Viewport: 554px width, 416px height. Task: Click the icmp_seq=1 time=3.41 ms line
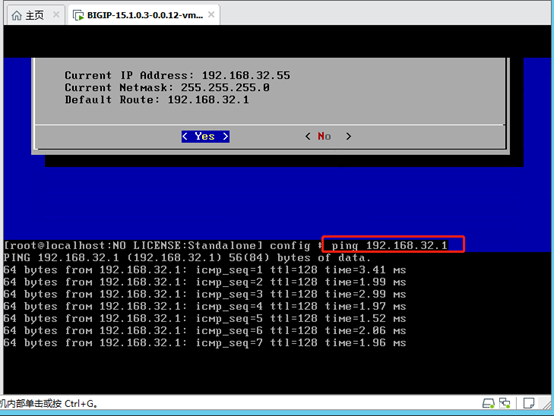tap(205, 270)
